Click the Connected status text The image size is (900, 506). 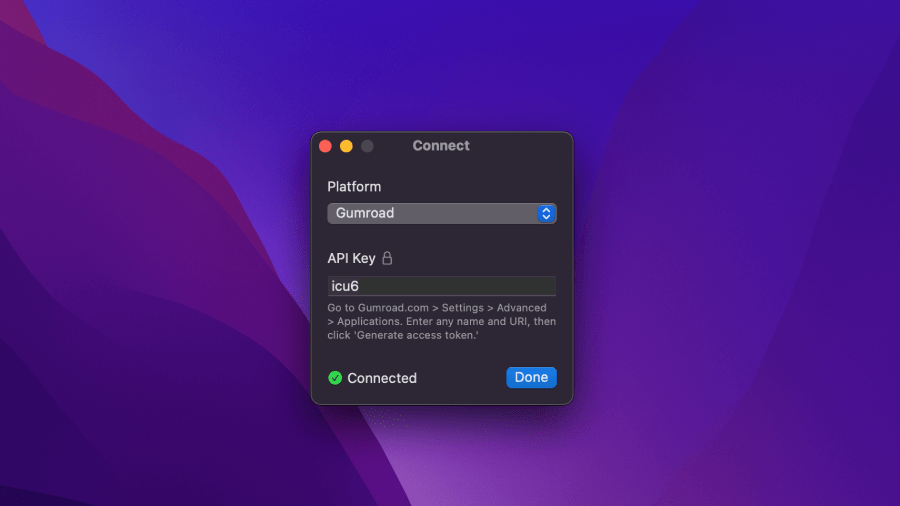382,378
